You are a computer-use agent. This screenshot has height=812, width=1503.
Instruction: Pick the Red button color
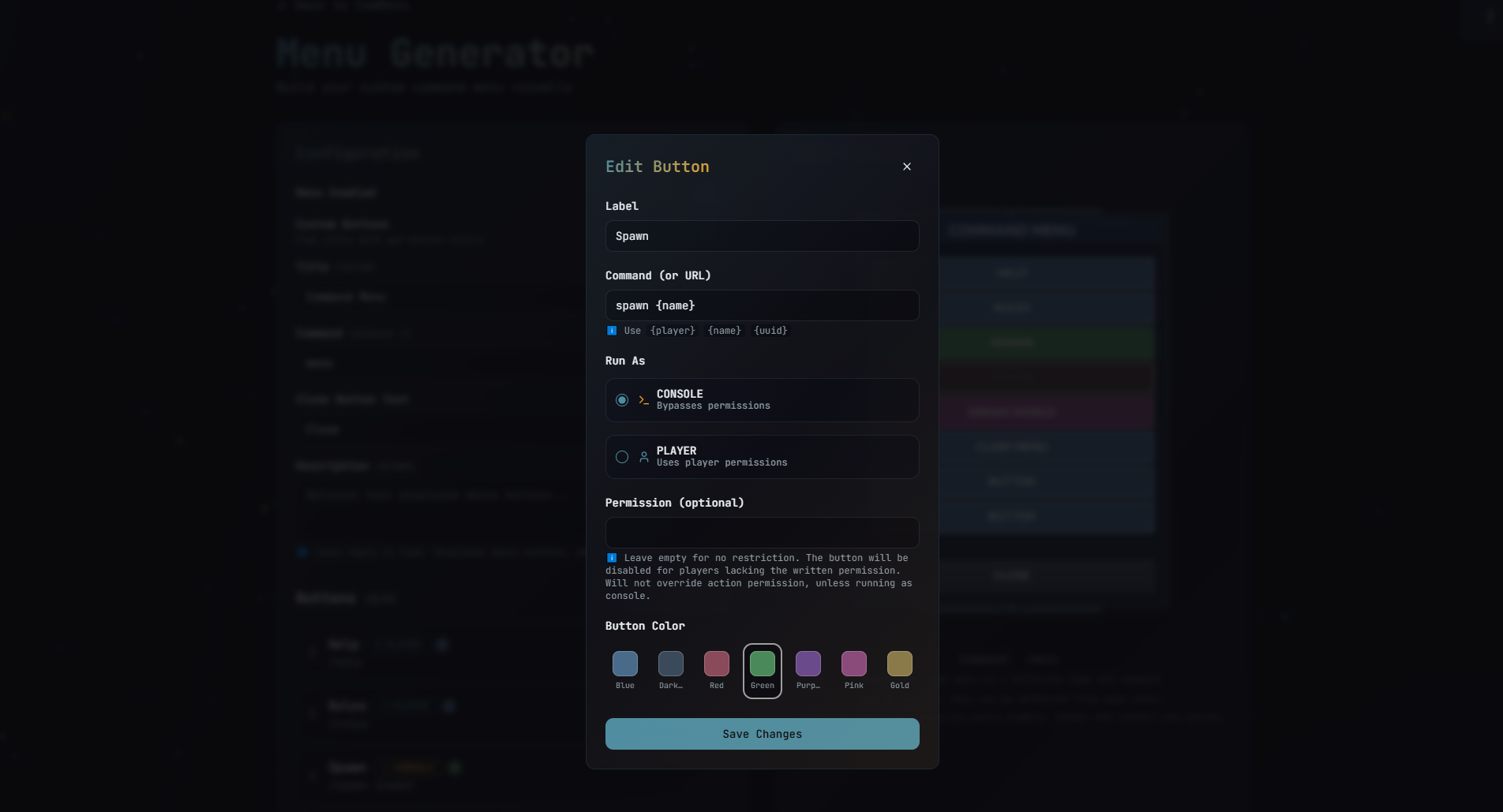(716, 664)
